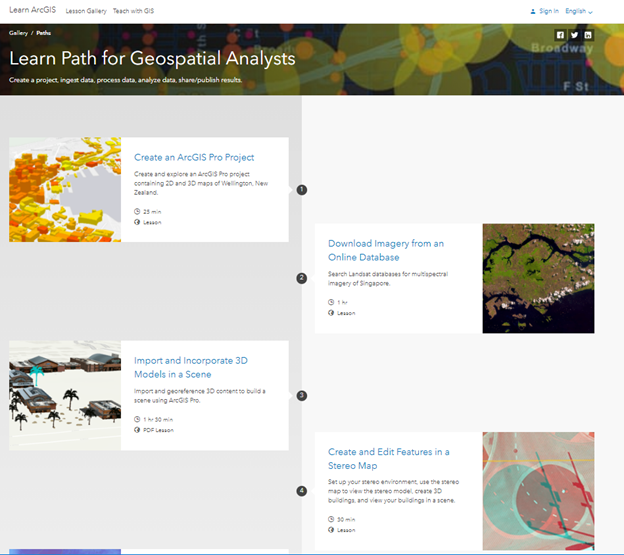The image size is (624, 555).
Task: Click the 'Import and georeference 3D content' description
Action: 200,395
